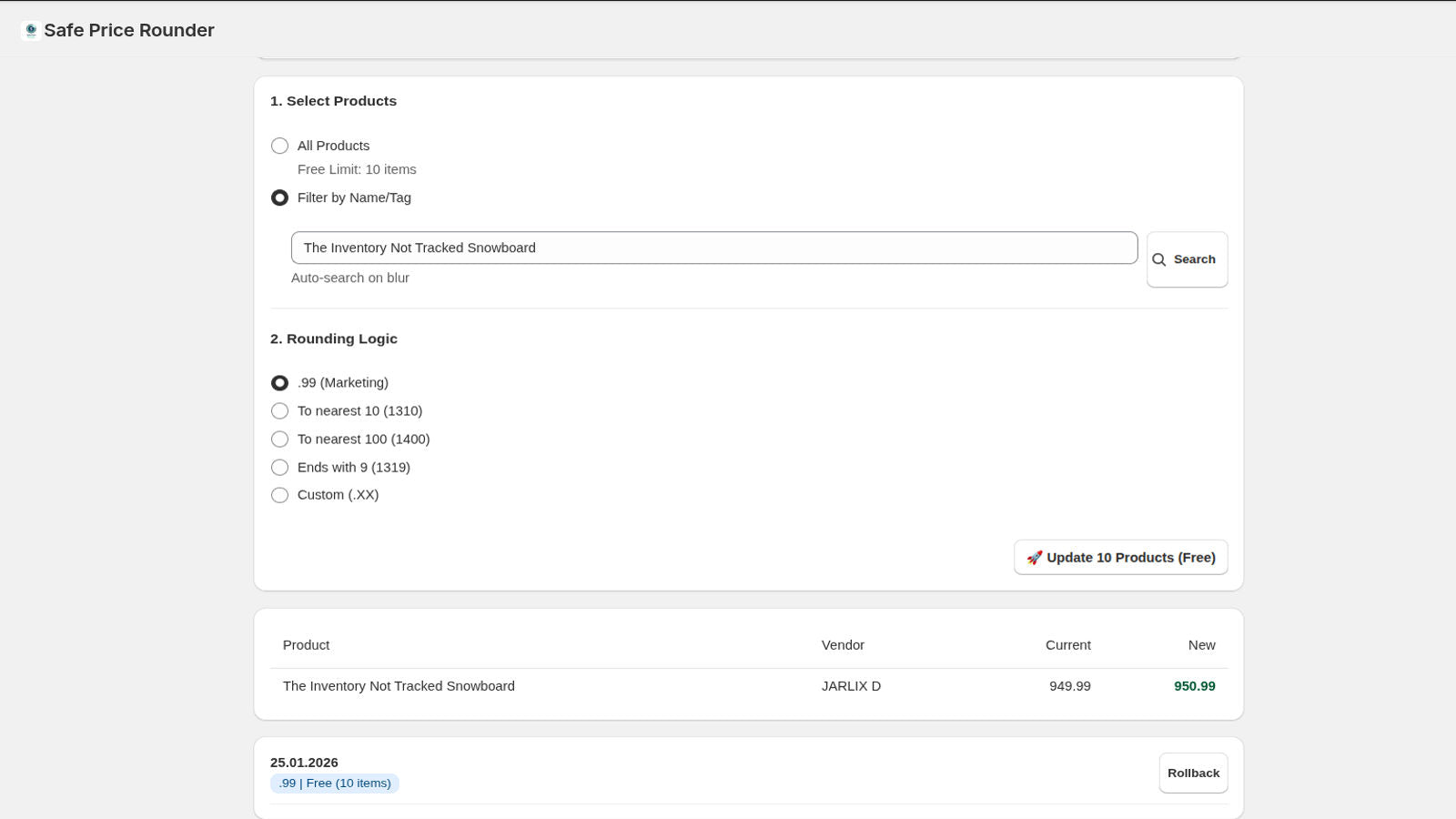The width and height of the screenshot is (1456, 819).
Task: Select To nearest 100 (1400) rounding
Action: pyautogui.click(x=279, y=439)
